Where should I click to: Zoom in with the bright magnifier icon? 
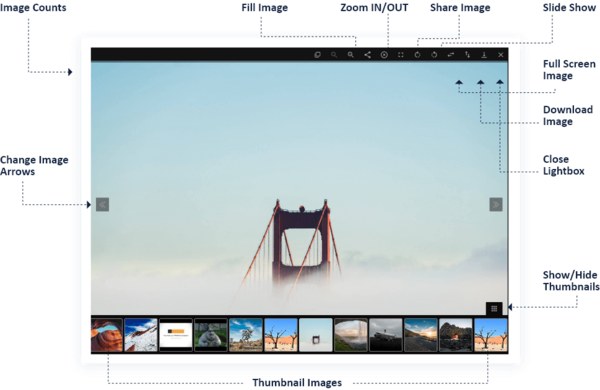coord(351,55)
